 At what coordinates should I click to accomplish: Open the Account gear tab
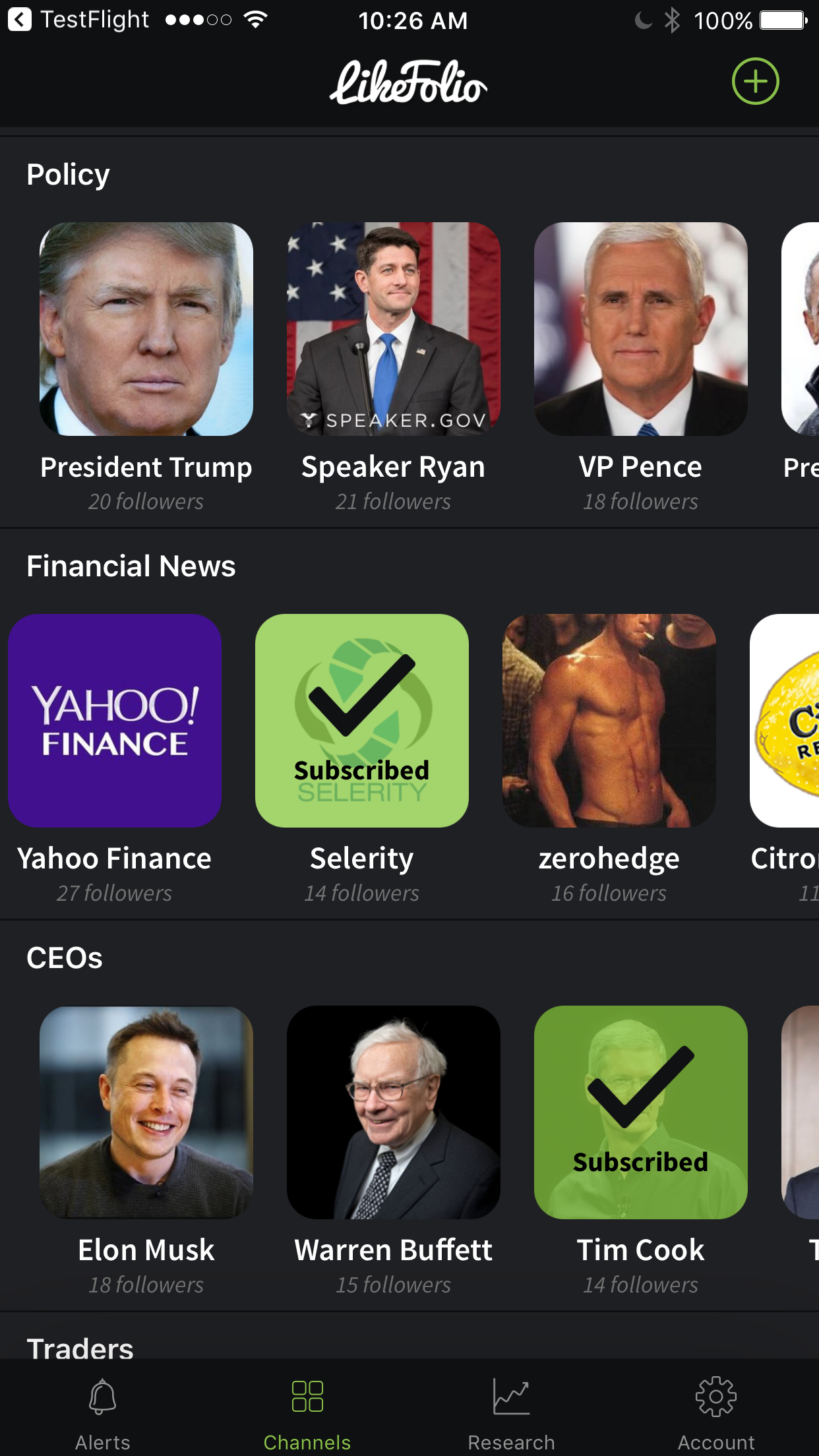pos(716,1412)
